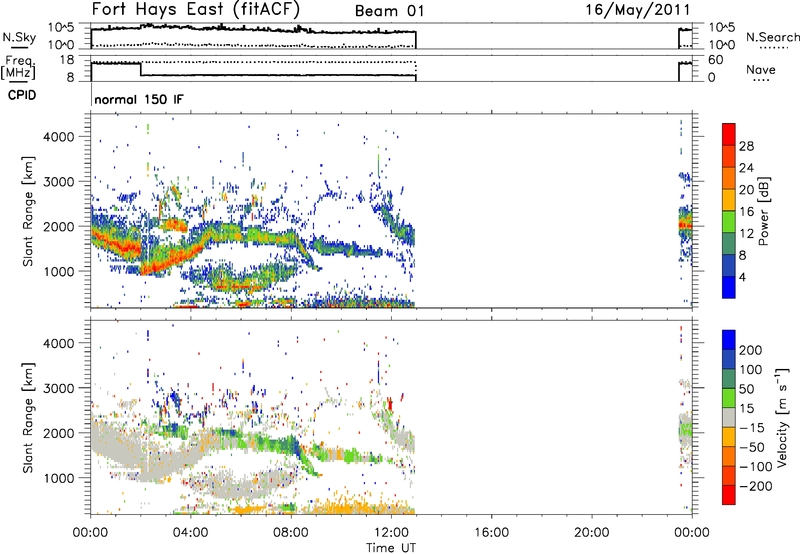
Task: Click the blue bottom segment of Power color bar
Action: tap(729, 287)
